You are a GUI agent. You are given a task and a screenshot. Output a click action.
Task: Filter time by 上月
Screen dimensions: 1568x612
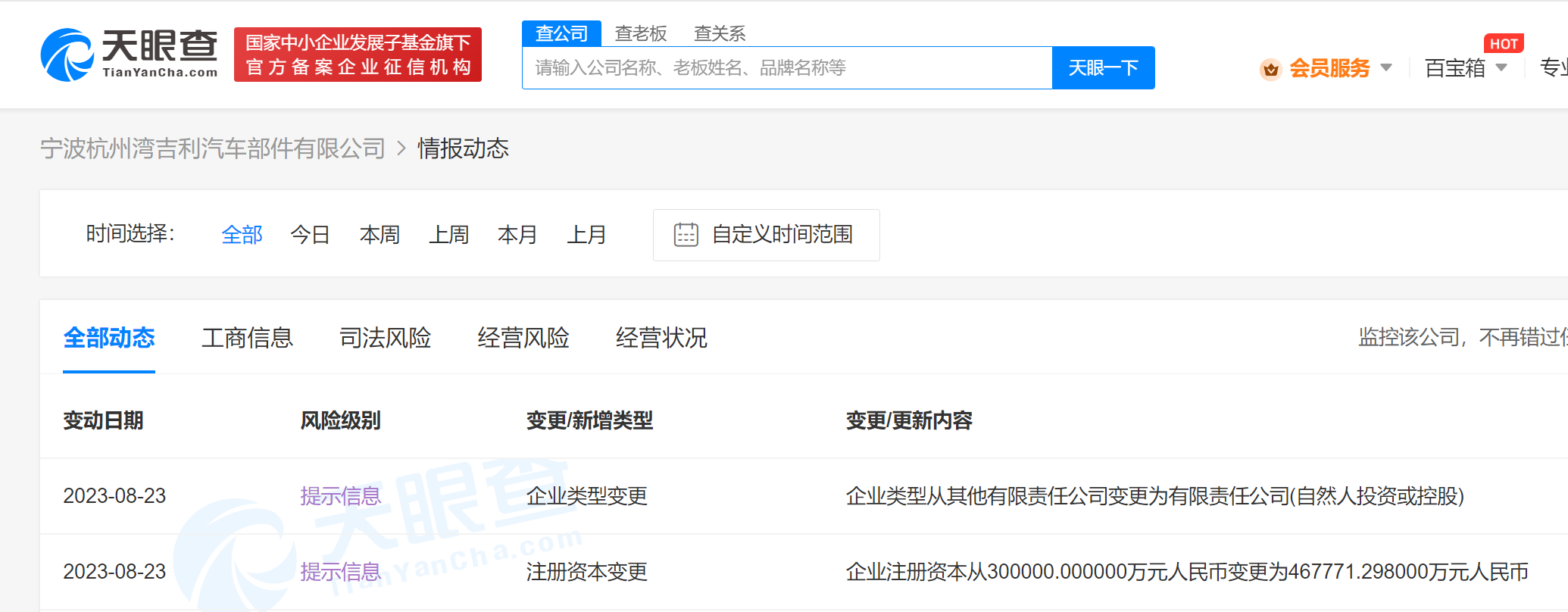coord(586,235)
